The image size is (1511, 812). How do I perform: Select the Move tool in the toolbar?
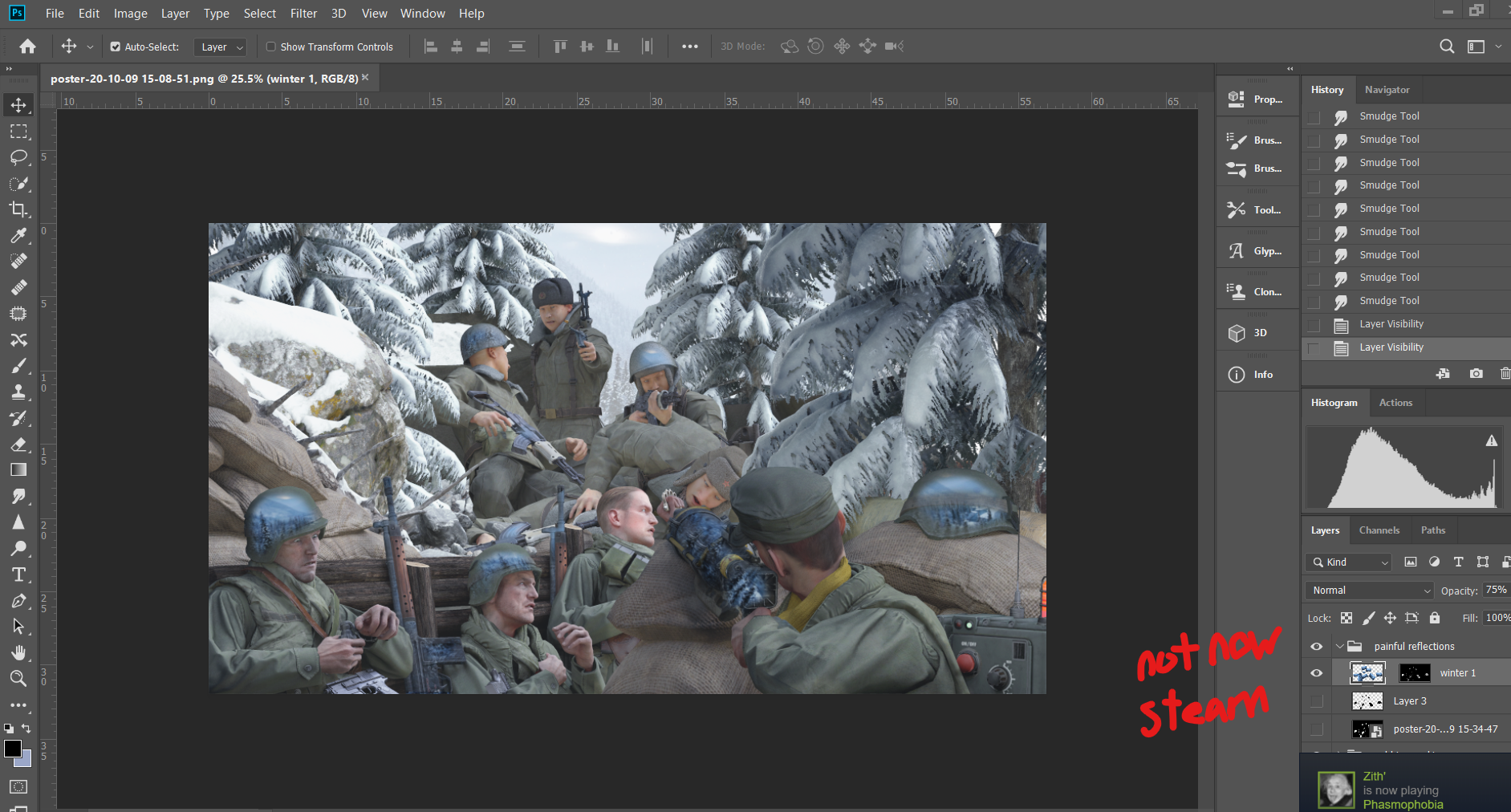[18, 105]
